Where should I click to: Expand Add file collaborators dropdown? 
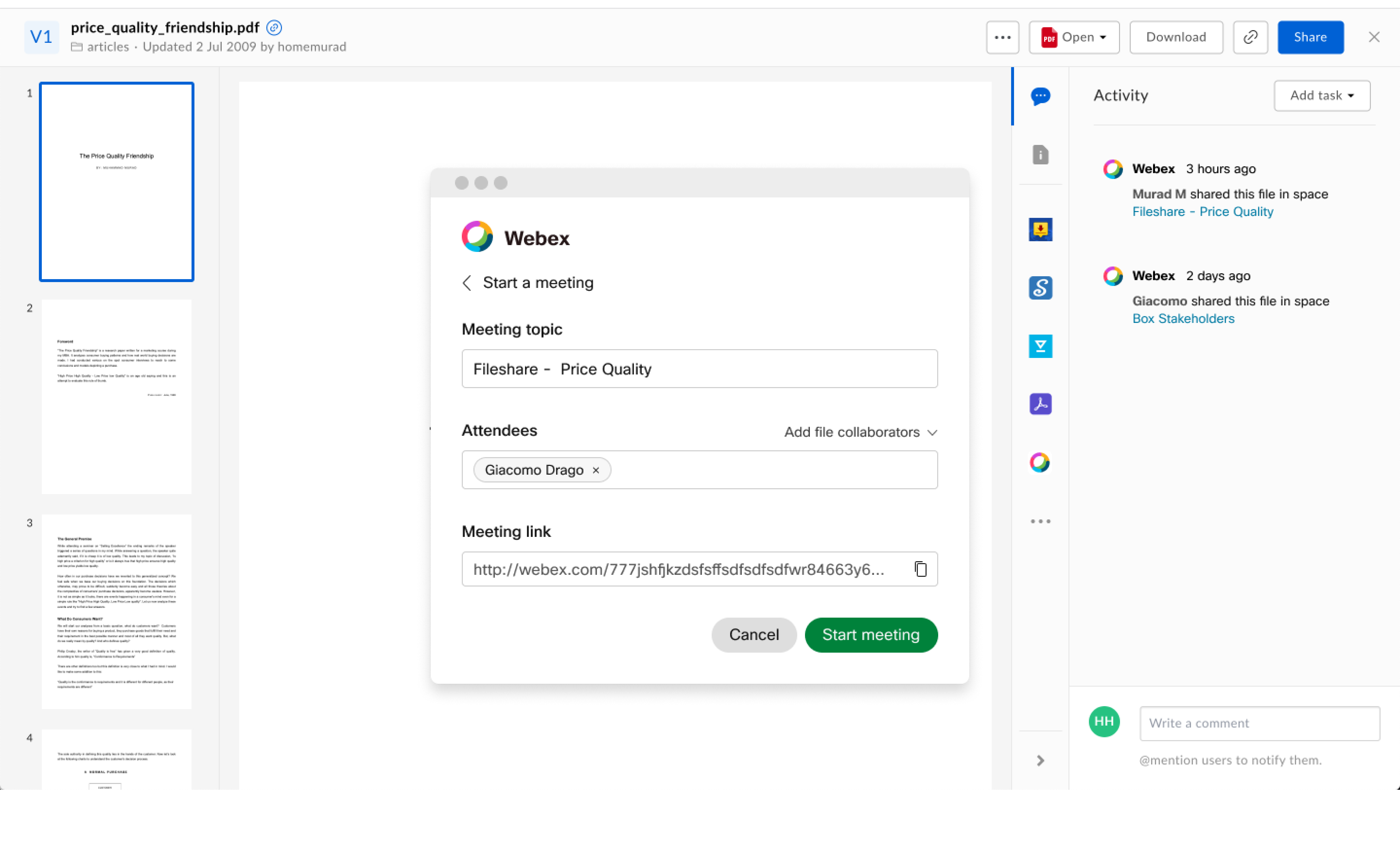[x=861, y=432]
